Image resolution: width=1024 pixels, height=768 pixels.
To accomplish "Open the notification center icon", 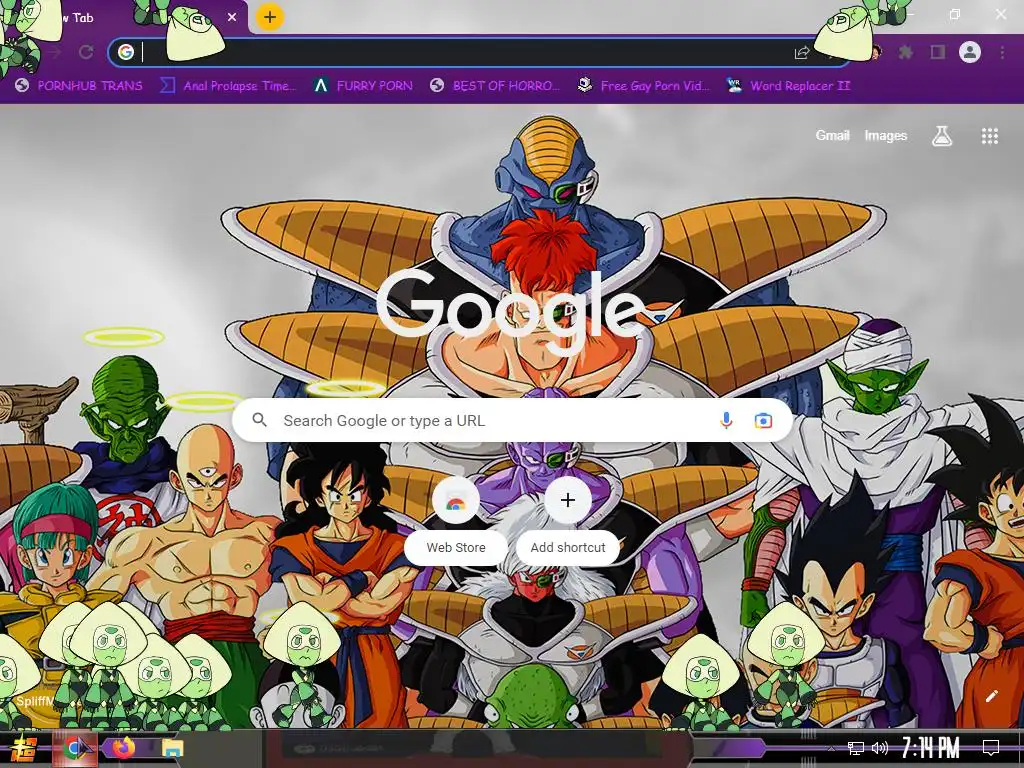I will point(991,748).
